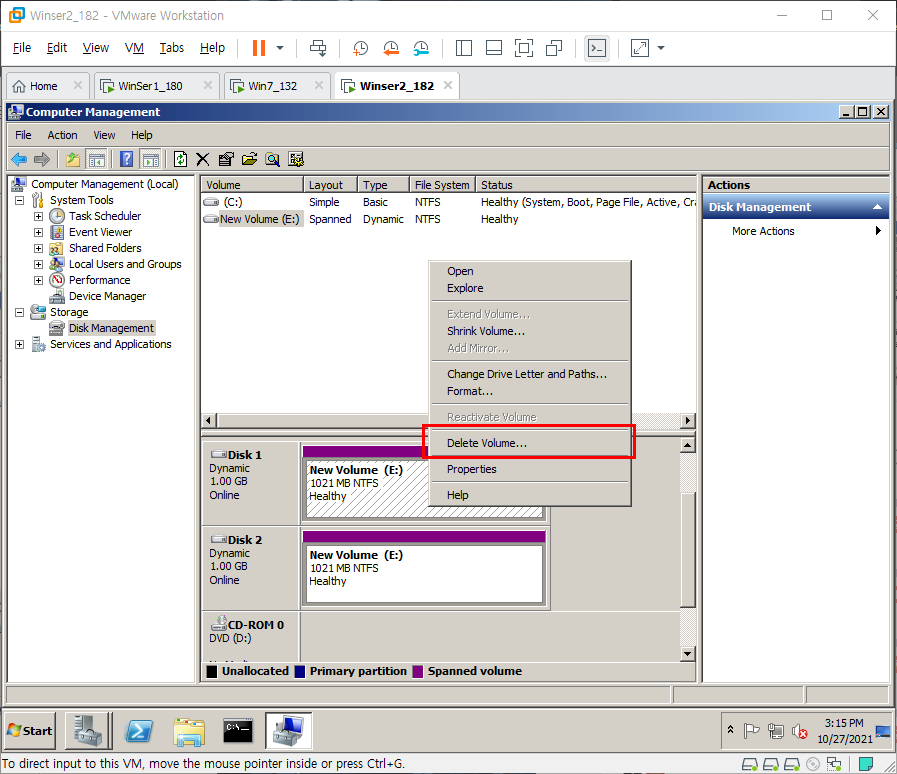Toggle the thumbnail bar view icon
The width and height of the screenshot is (897, 774).
coord(494,48)
